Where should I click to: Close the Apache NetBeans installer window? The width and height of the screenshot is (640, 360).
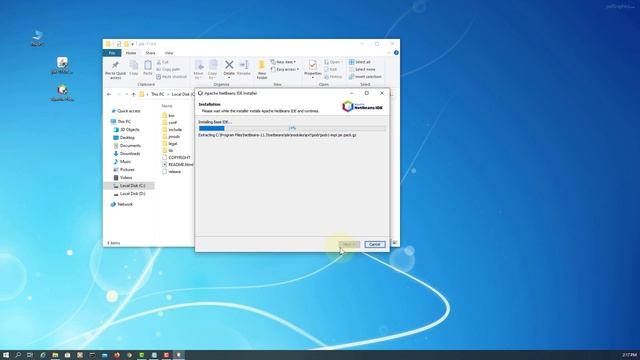click(x=382, y=93)
